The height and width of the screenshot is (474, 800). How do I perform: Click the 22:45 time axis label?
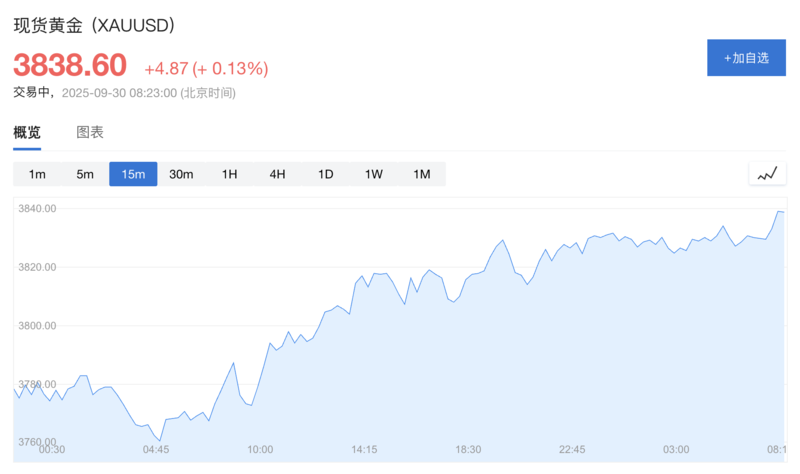(x=572, y=449)
